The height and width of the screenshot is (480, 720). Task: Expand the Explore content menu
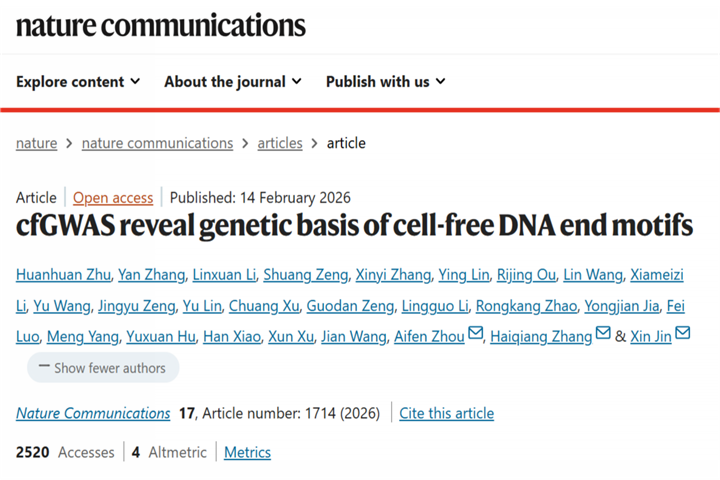click(78, 82)
